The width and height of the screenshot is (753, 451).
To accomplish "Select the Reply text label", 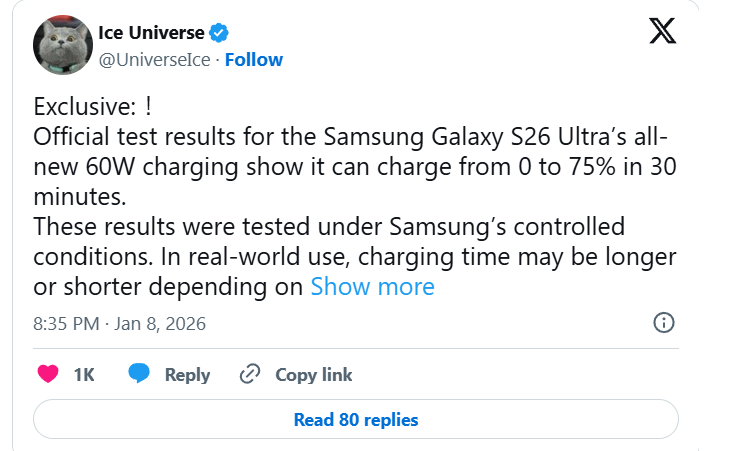I will pyautogui.click(x=187, y=375).
